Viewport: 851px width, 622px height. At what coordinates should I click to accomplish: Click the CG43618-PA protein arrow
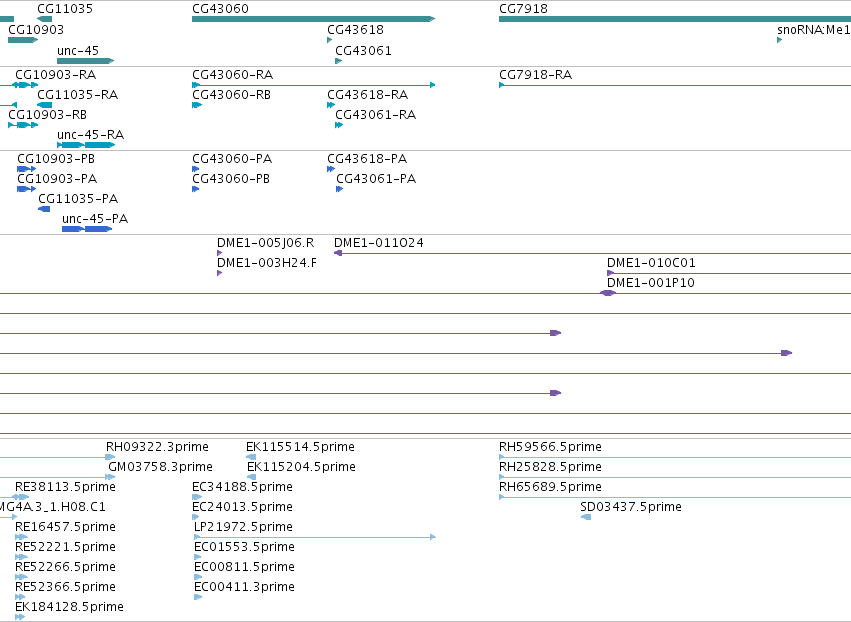[x=331, y=169]
